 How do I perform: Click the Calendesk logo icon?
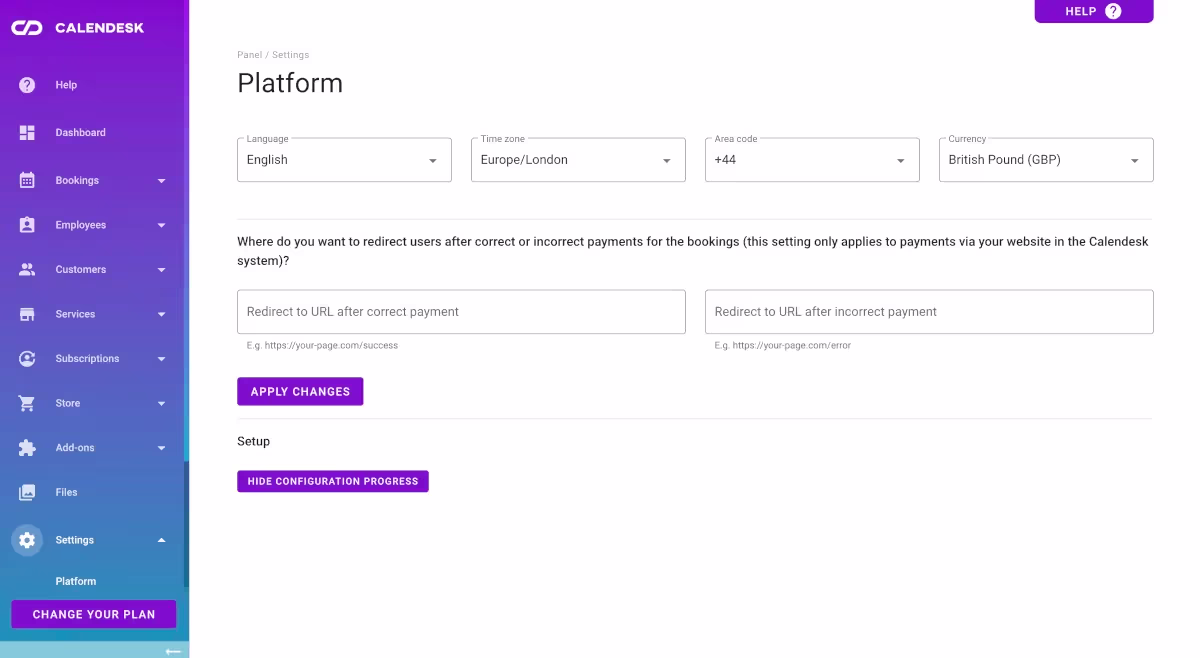(x=27, y=27)
